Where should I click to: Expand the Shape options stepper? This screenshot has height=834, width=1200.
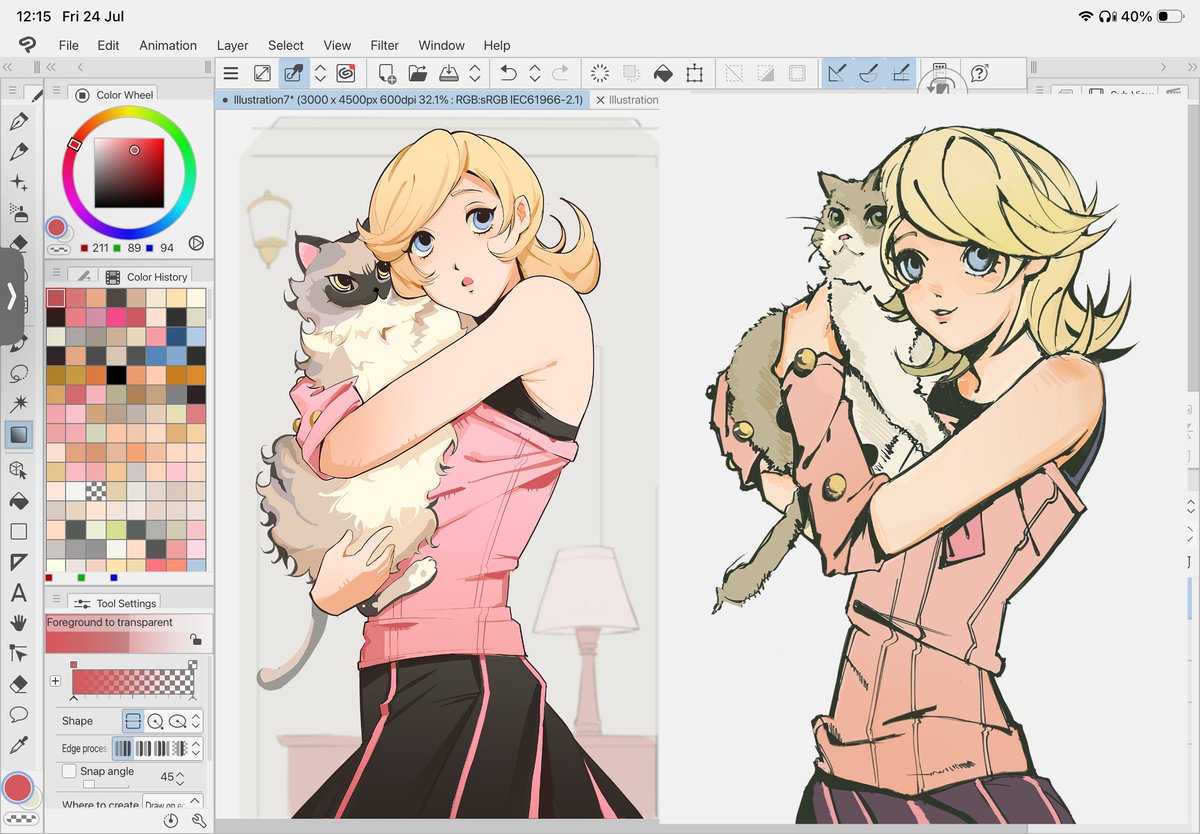tap(197, 721)
